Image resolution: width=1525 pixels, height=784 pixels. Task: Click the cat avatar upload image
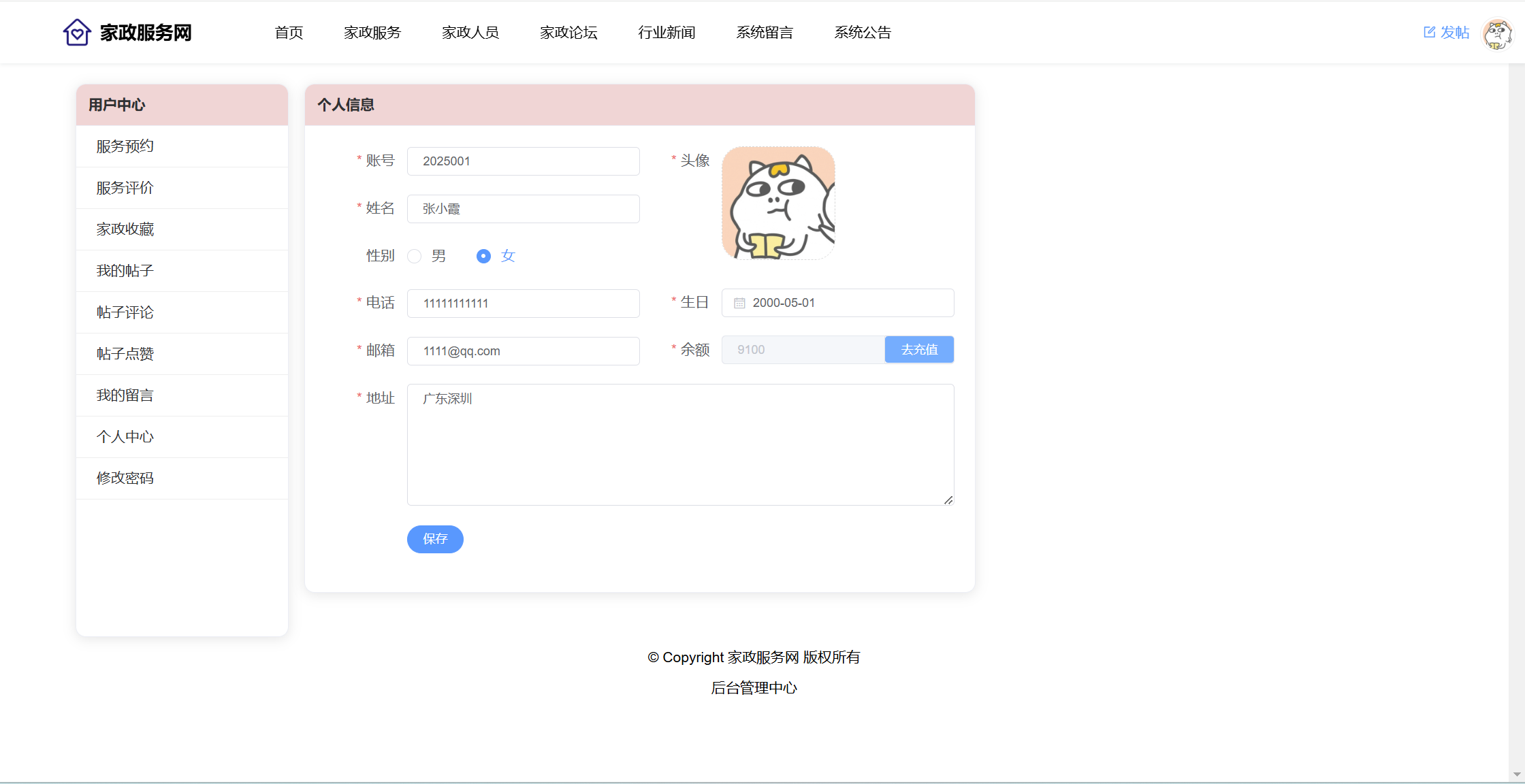coord(778,203)
